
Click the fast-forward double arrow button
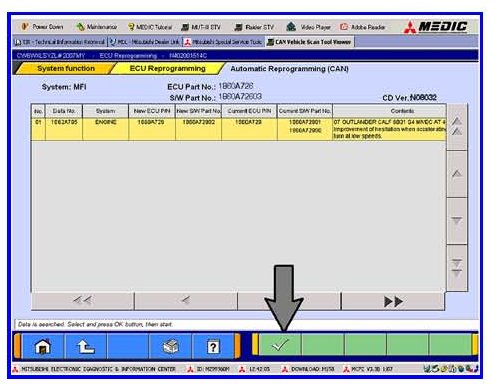point(393,301)
